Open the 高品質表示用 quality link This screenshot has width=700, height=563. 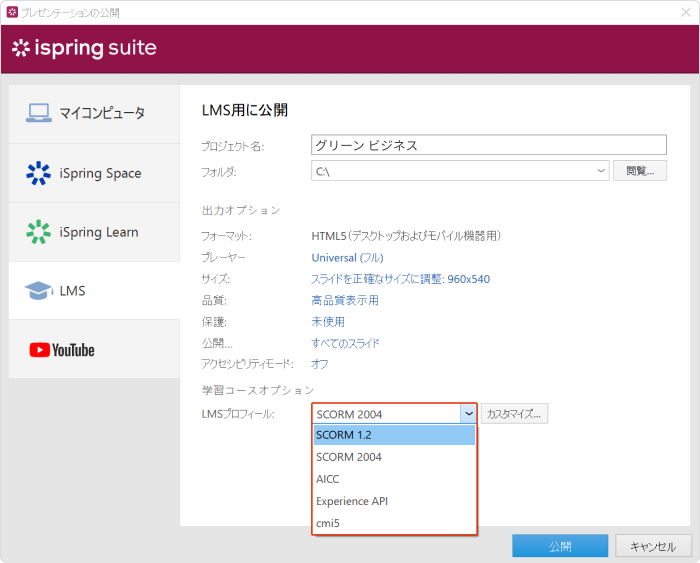pyautogui.click(x=345, y=300)
